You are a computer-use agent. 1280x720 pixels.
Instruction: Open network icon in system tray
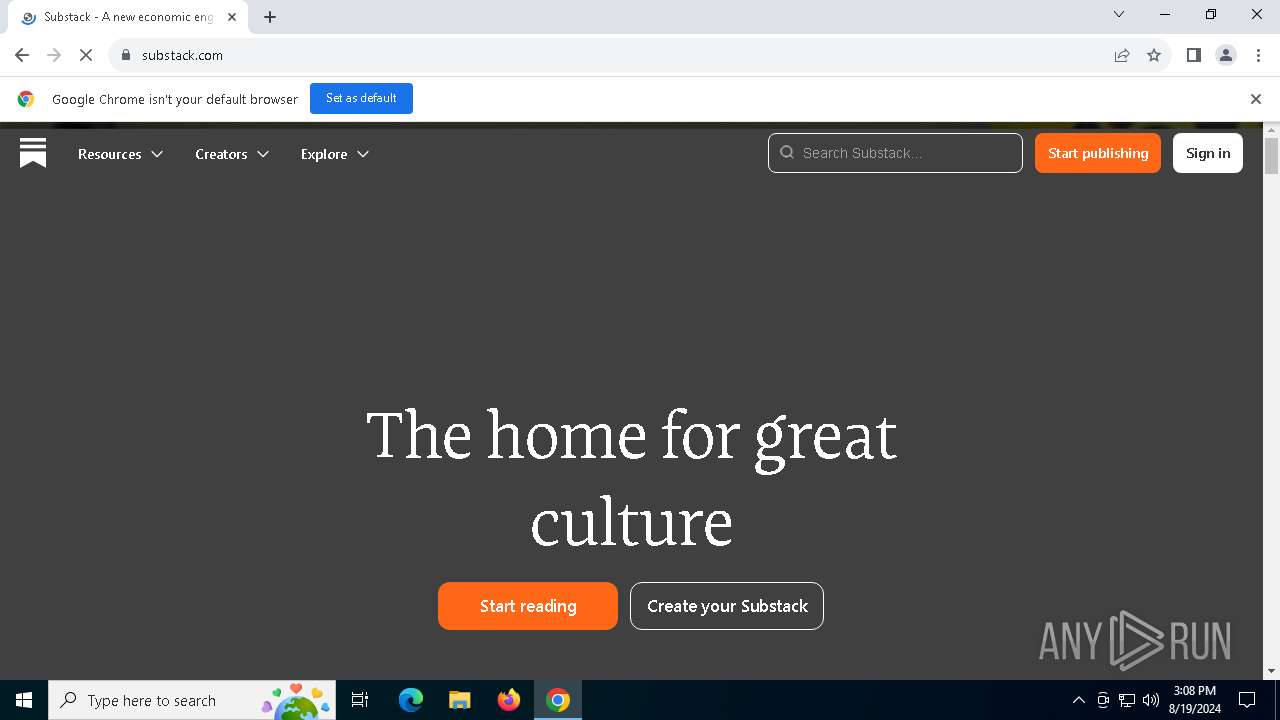(x=1127, y=700)
